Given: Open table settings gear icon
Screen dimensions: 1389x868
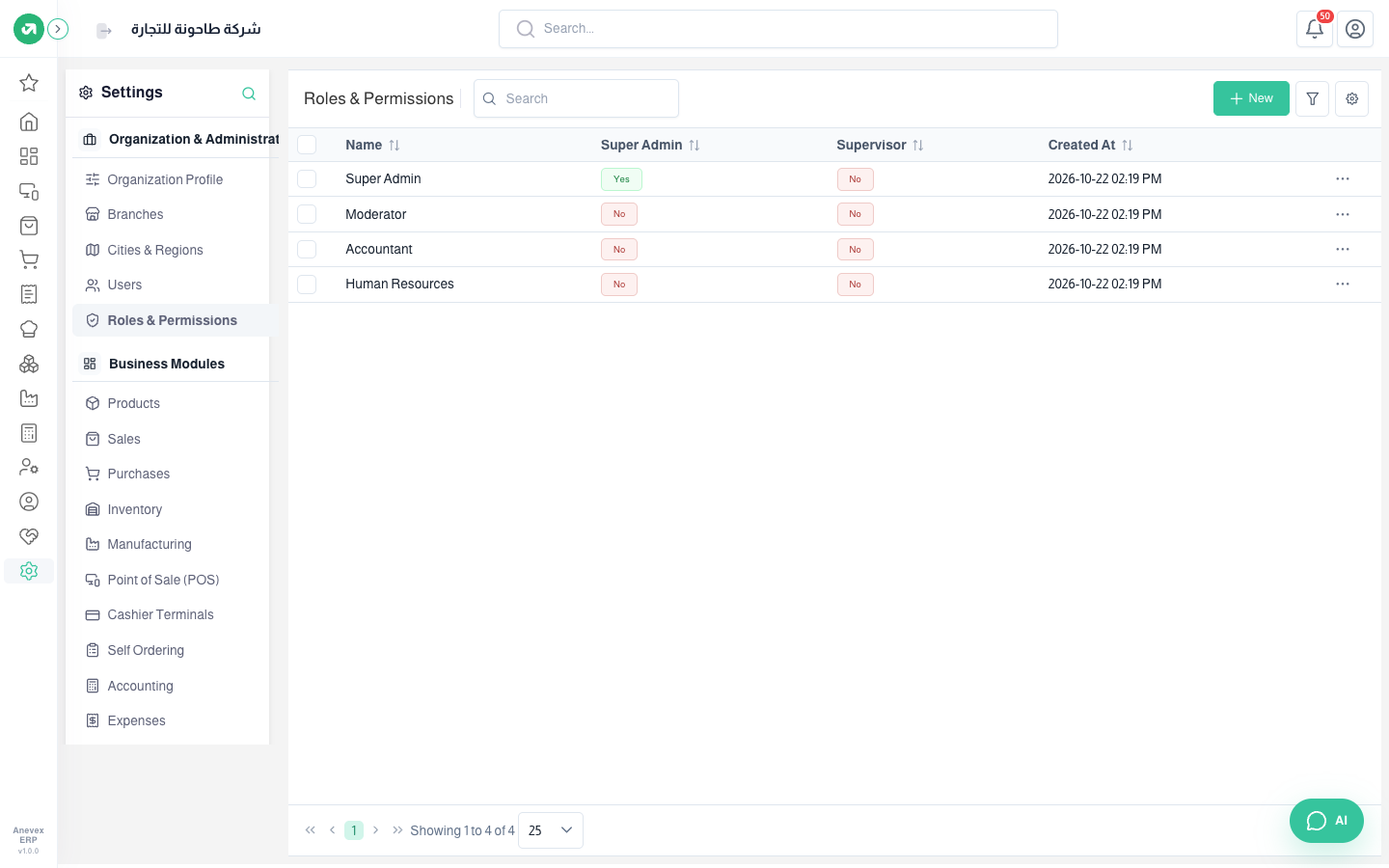Looking at the screenshot, I should tap(1352, 98).
